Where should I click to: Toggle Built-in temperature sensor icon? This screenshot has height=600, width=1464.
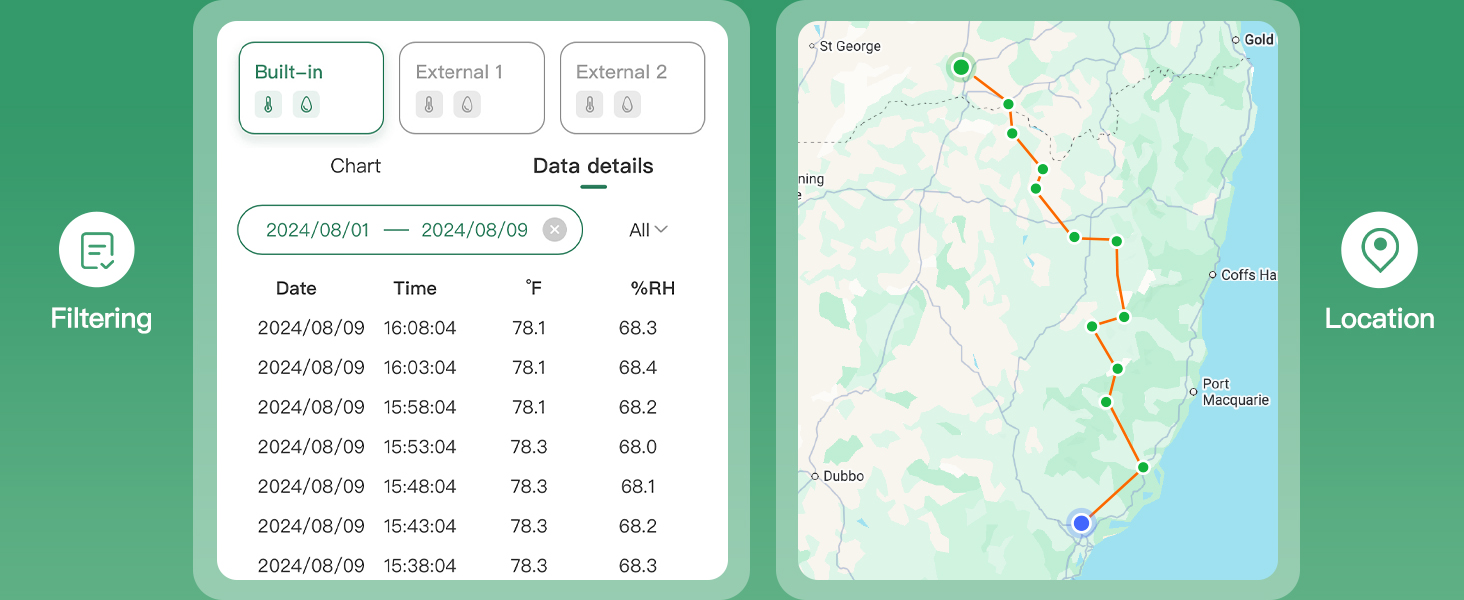268,105
